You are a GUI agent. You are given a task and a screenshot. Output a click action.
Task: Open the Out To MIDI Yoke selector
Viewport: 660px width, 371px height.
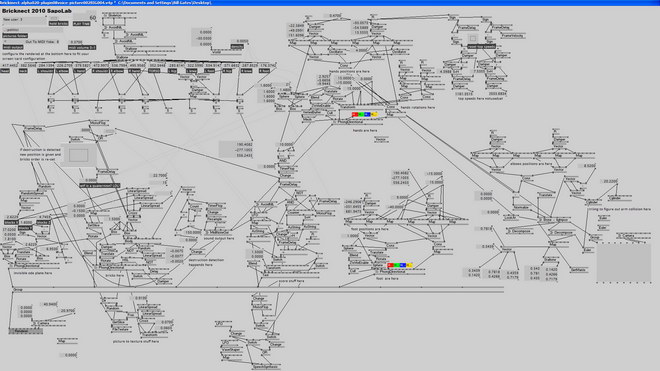click(42, 42)
